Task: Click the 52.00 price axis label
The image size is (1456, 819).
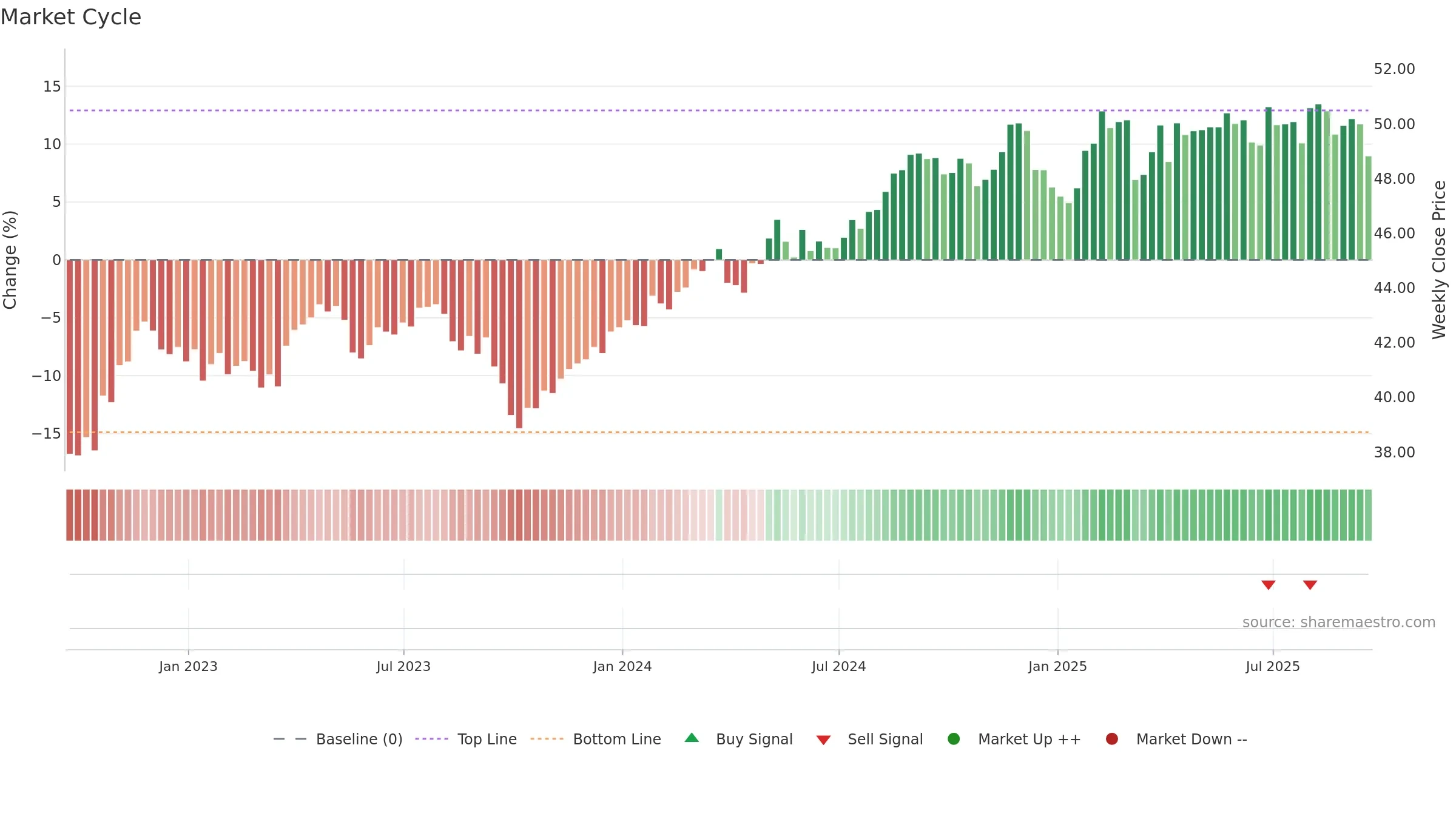Action: [1394, 69]
